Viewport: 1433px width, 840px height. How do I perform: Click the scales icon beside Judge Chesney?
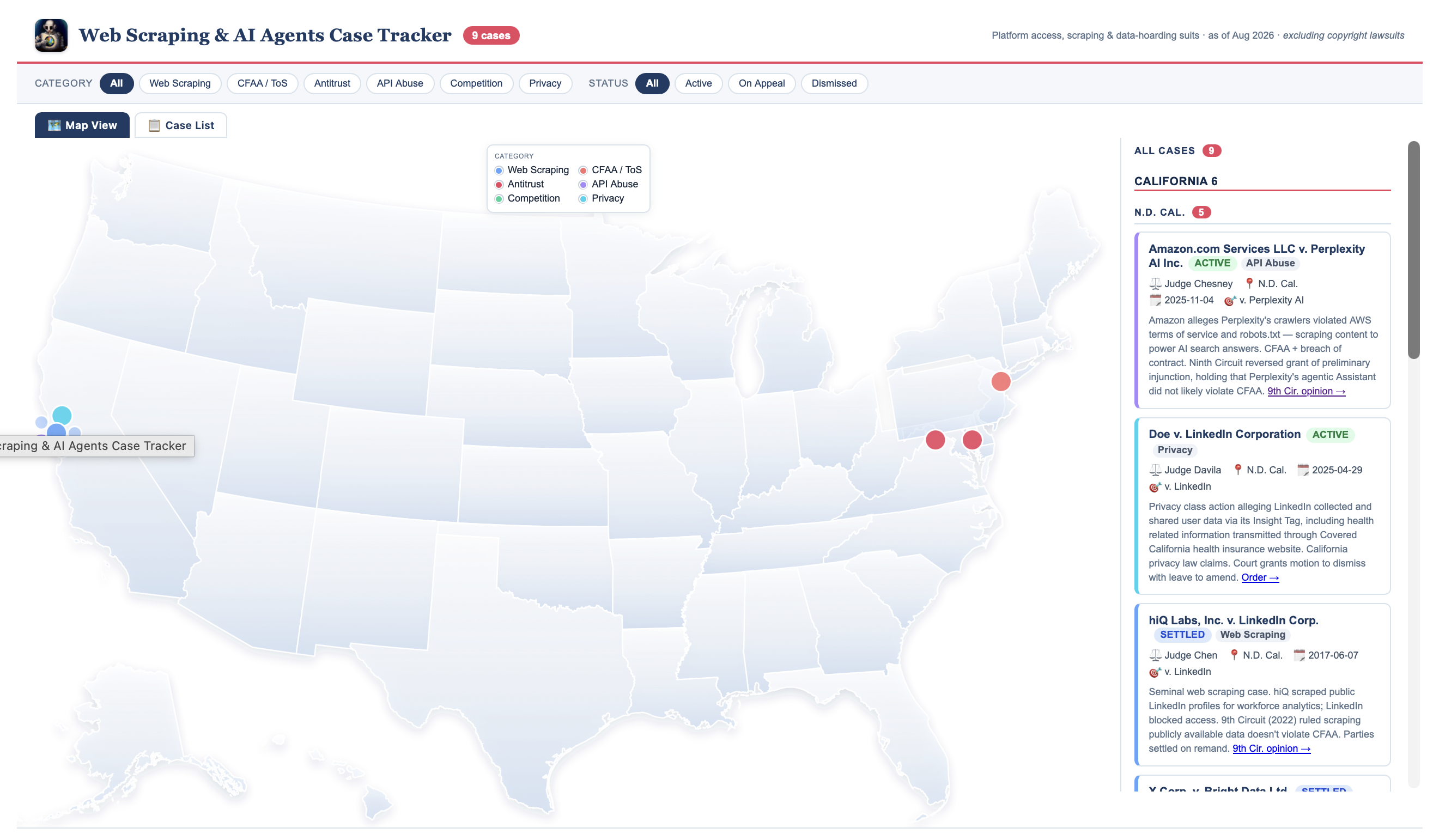point(1155,284)
